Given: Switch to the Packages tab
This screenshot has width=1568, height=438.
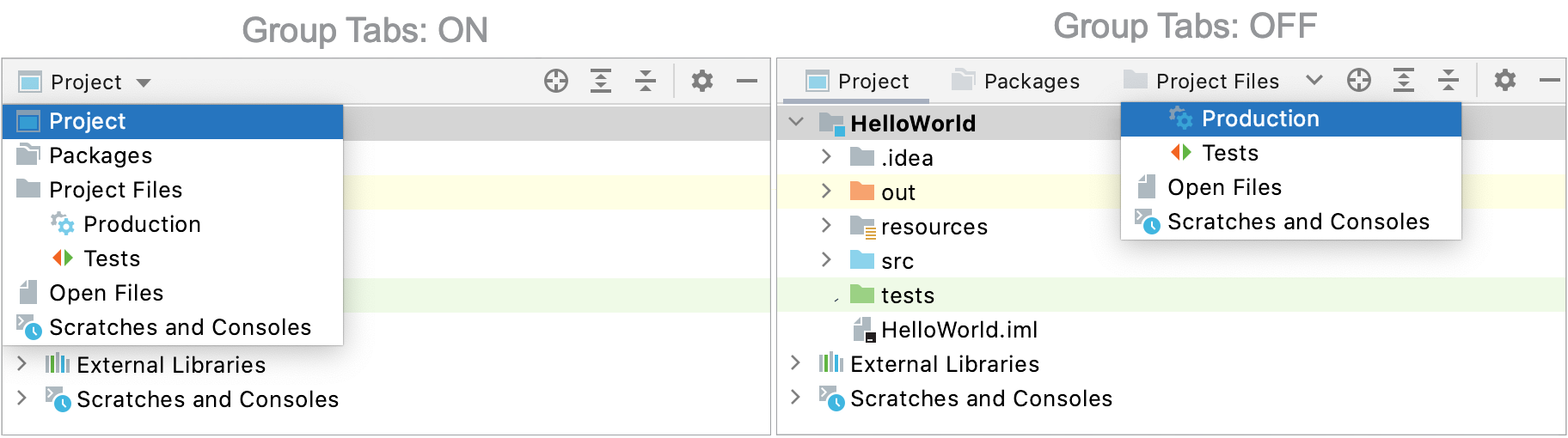Looking at the screenshot, I should click(1015, 81).
